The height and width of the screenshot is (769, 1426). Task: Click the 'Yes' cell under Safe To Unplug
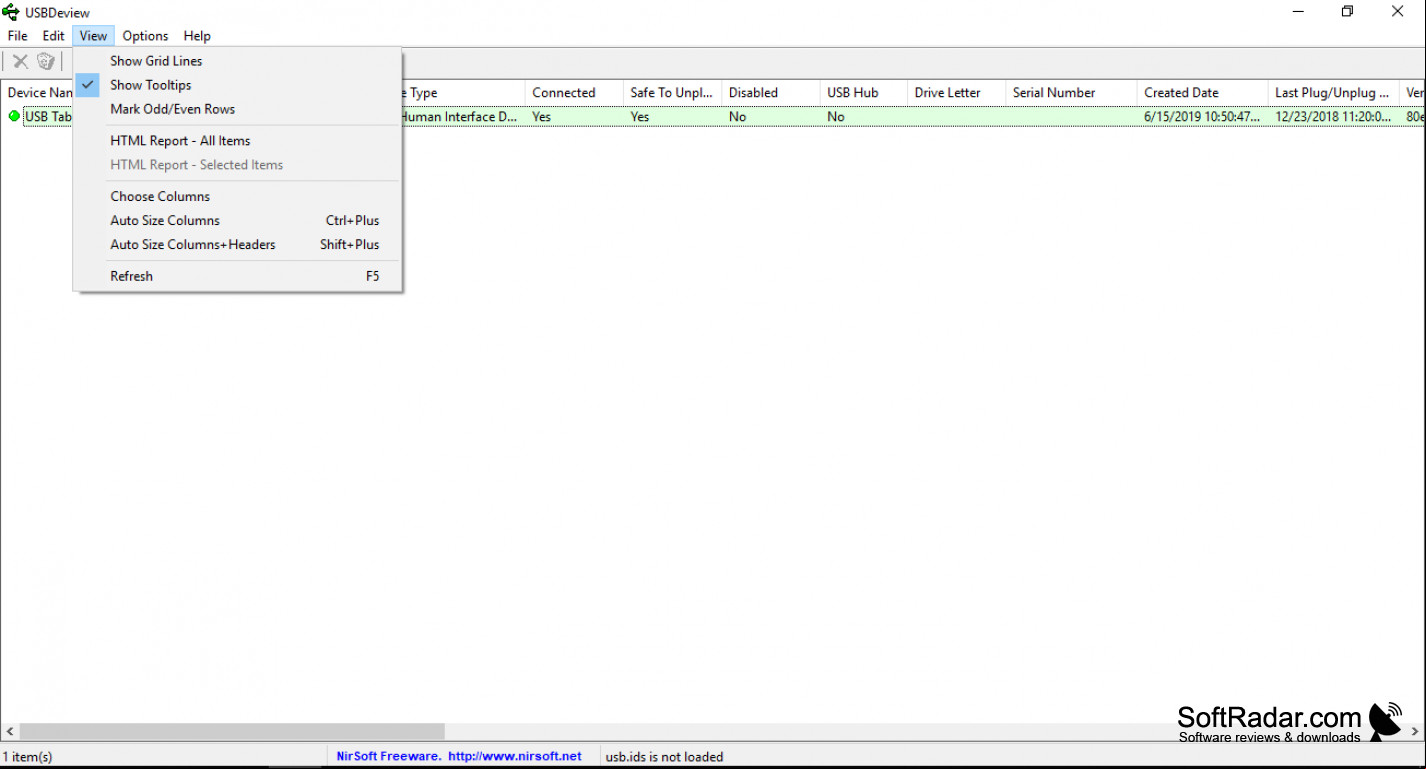click(640, 117)
